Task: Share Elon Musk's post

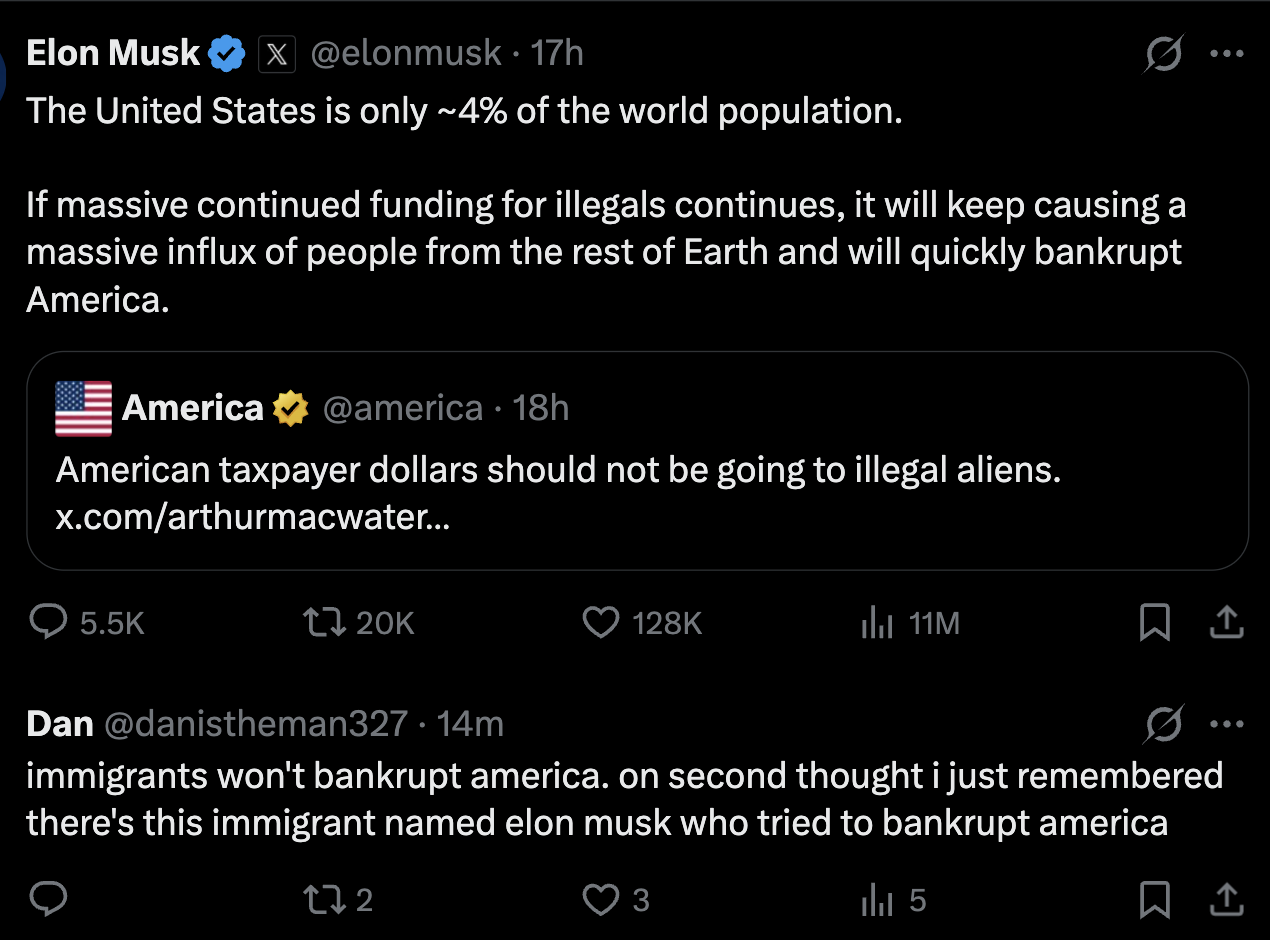Action: coord(1226,624)
